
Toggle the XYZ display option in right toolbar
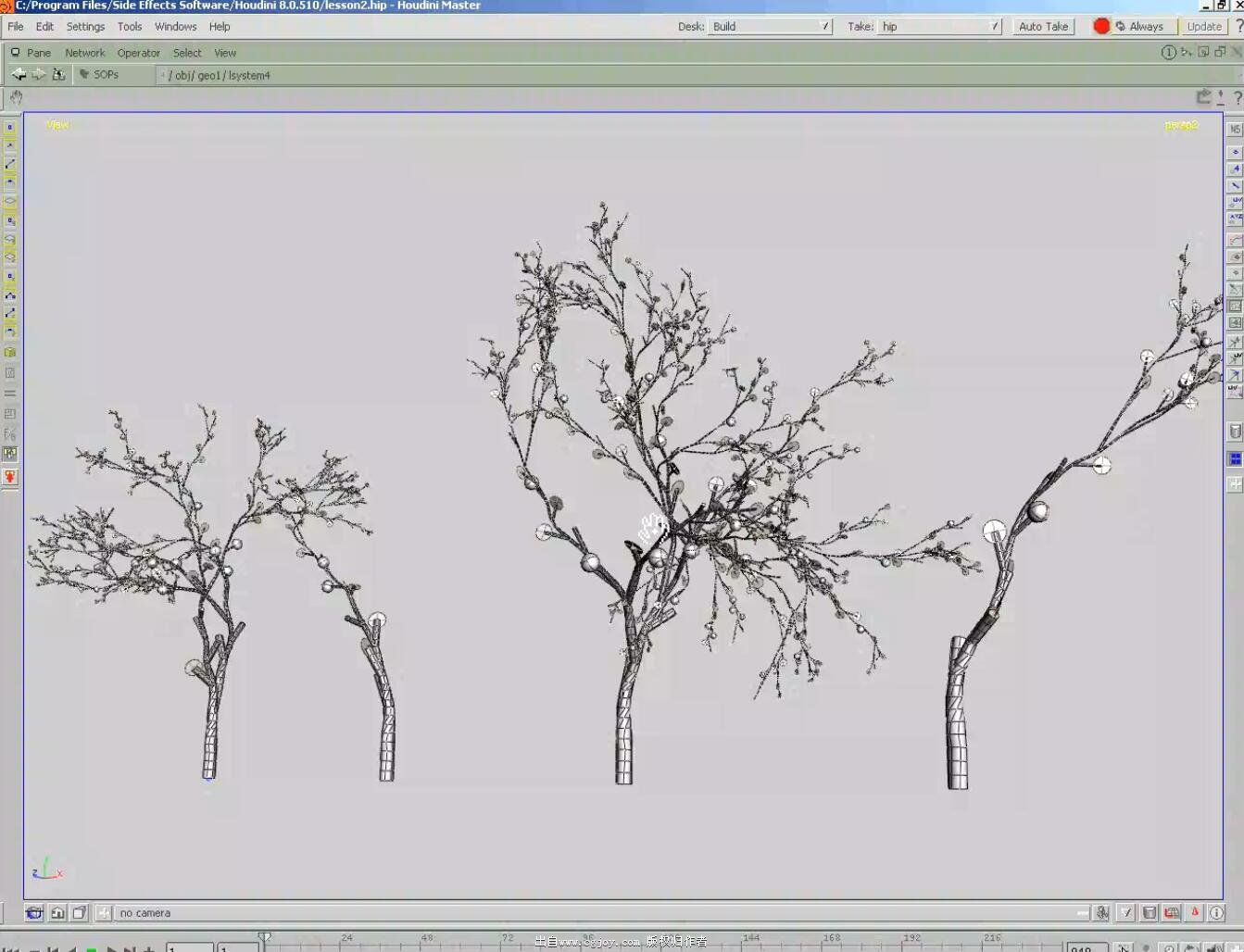click(x=1235, y=219)
